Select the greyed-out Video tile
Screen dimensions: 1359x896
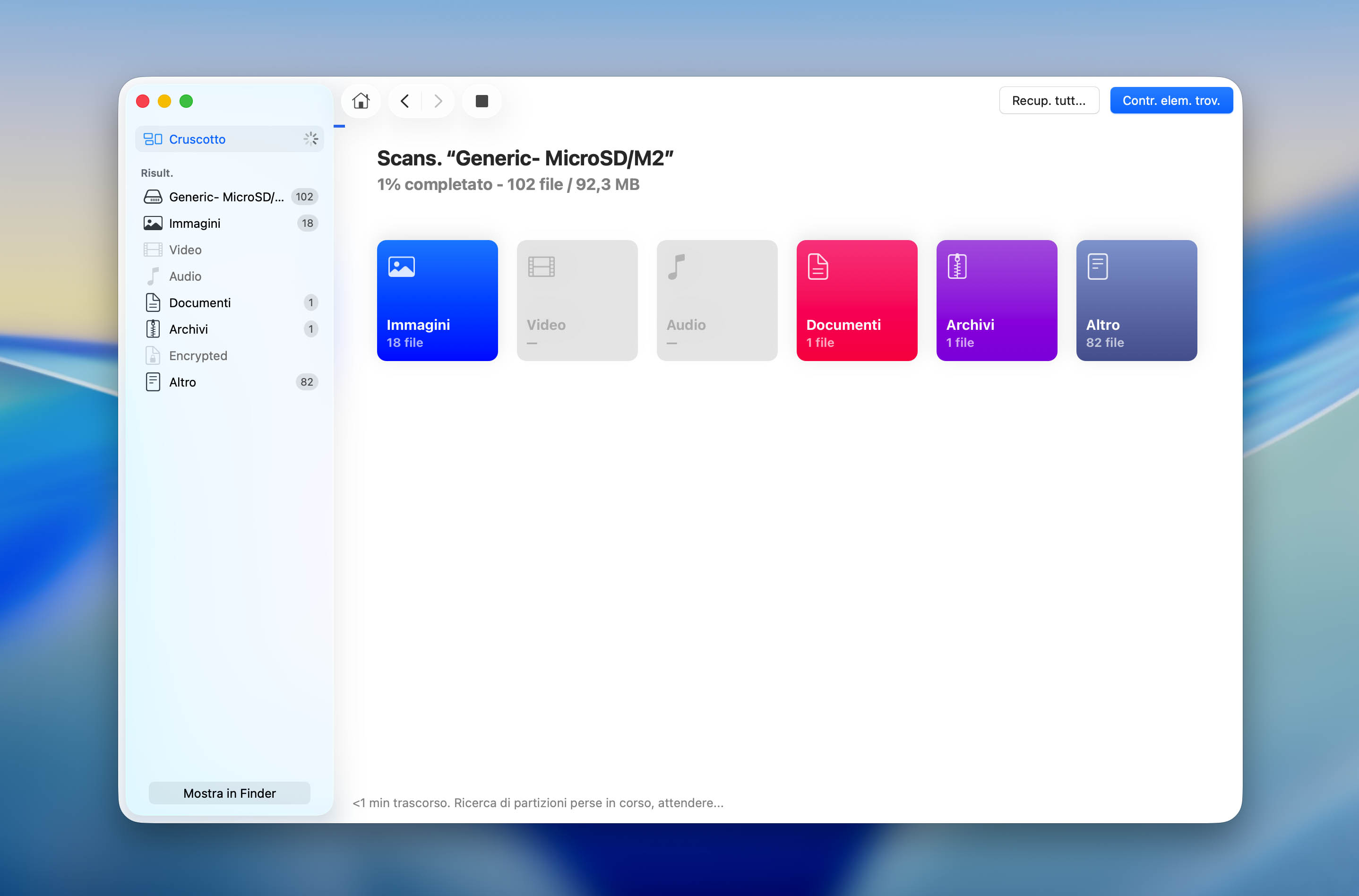(577, 301)
